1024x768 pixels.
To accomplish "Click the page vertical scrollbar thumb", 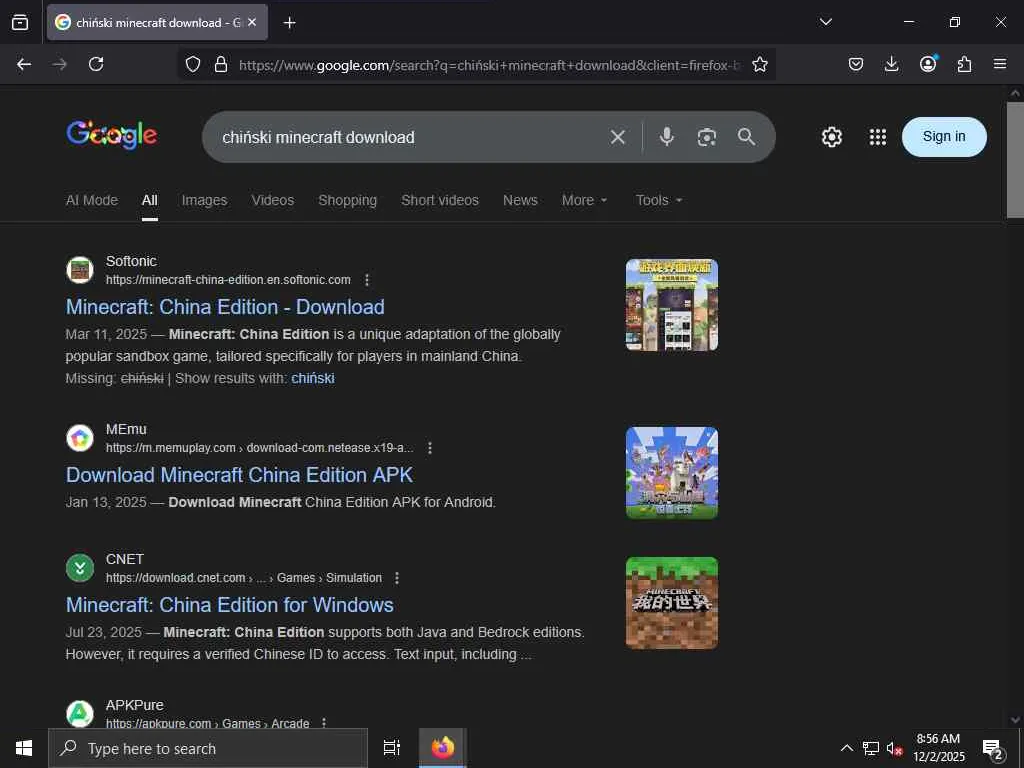I will [1015, 159].
